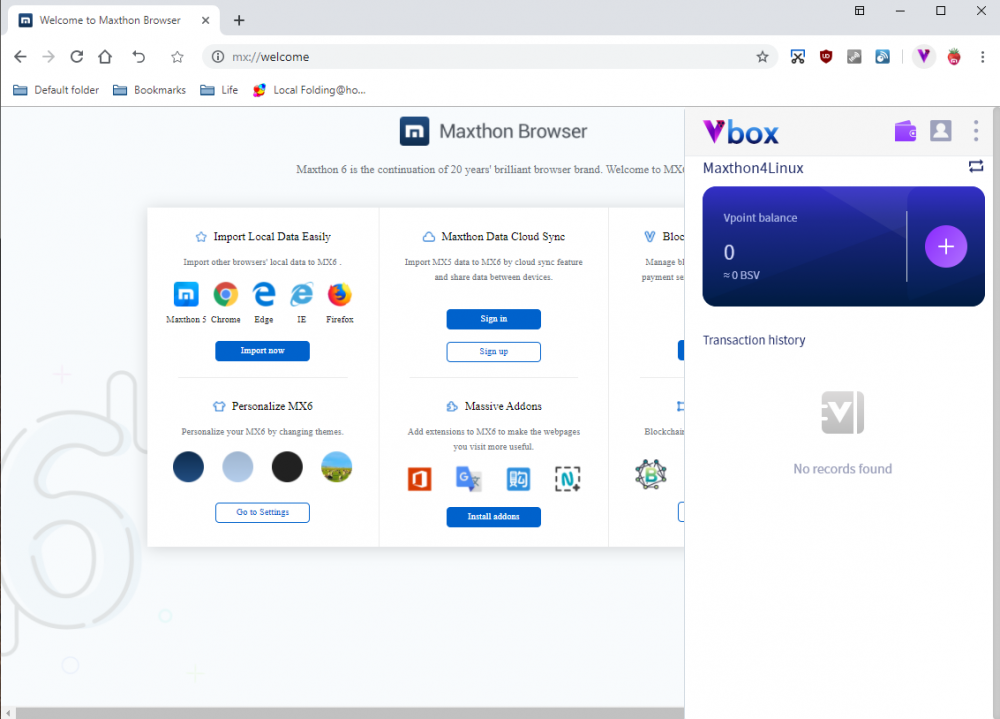Open the browser main menu

point(981,57)
